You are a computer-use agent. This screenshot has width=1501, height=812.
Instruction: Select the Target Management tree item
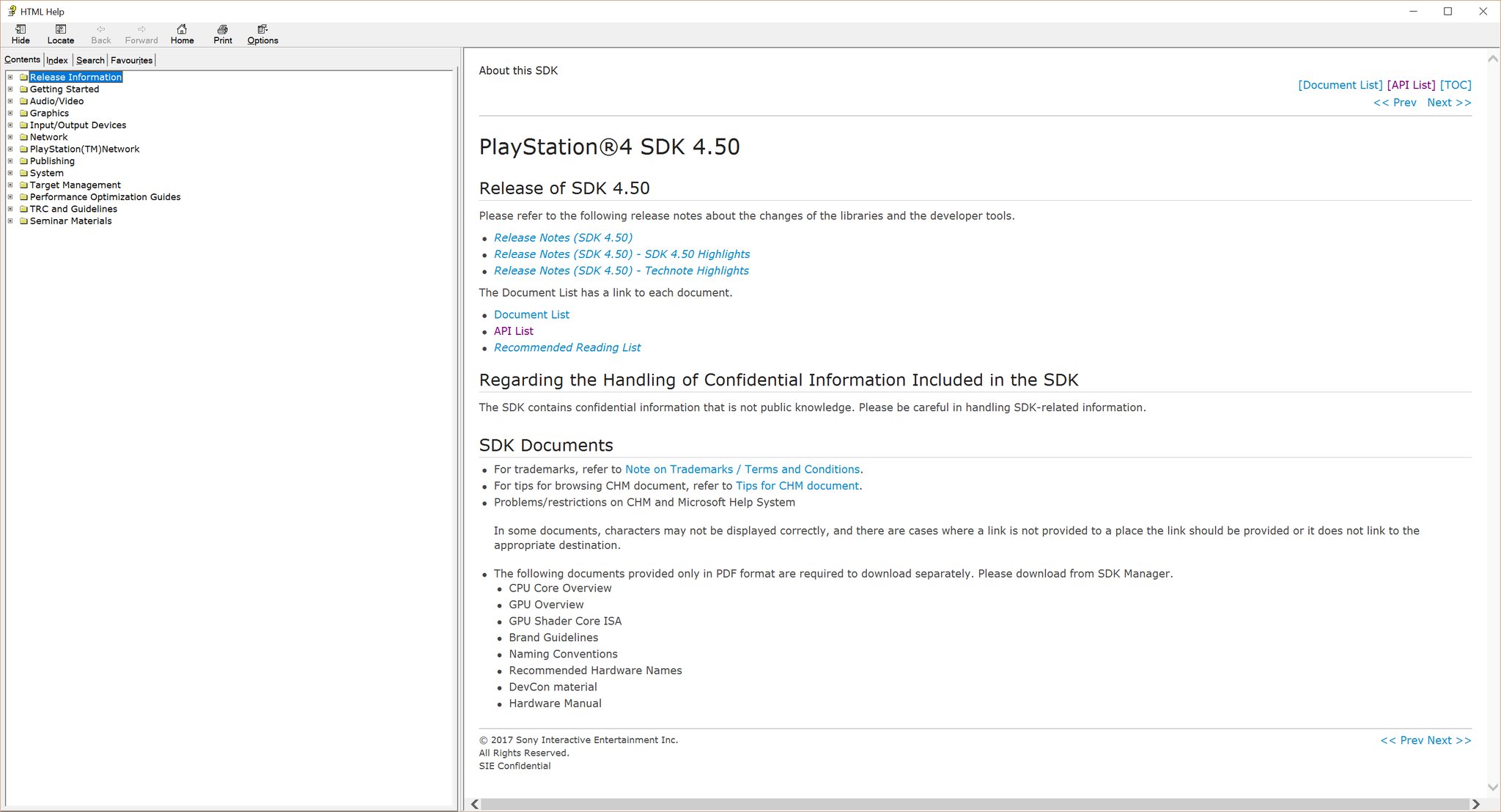(x=75, y=185)
